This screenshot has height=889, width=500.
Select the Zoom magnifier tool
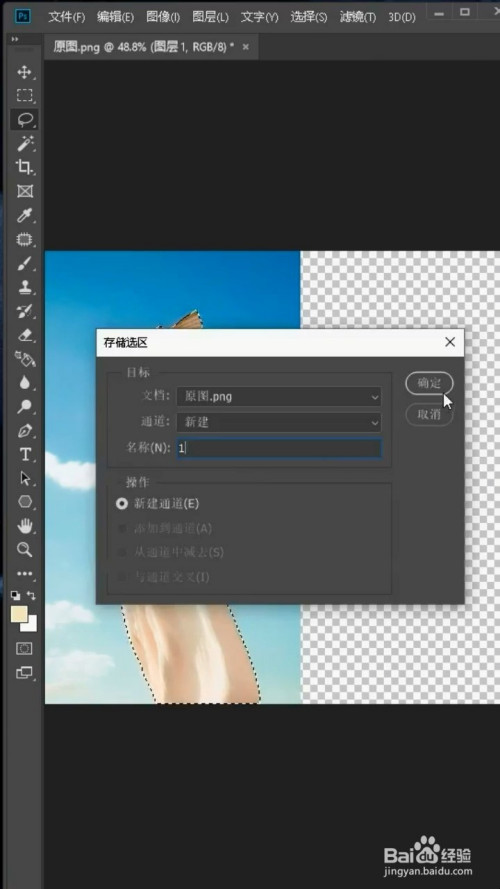pos(24,549)
